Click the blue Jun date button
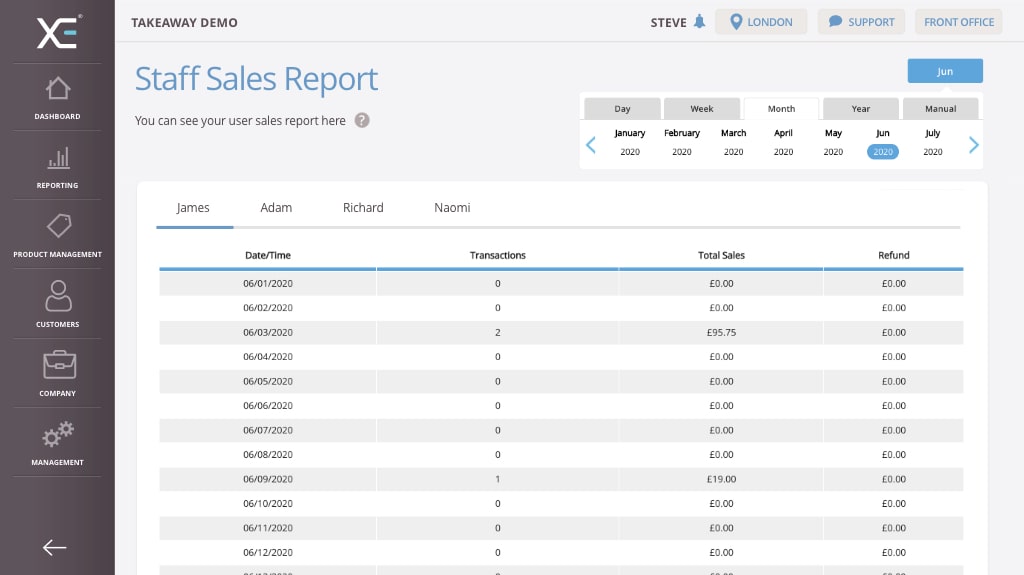The width and height of the screenshot is (1024, 575). click(945, 72)
